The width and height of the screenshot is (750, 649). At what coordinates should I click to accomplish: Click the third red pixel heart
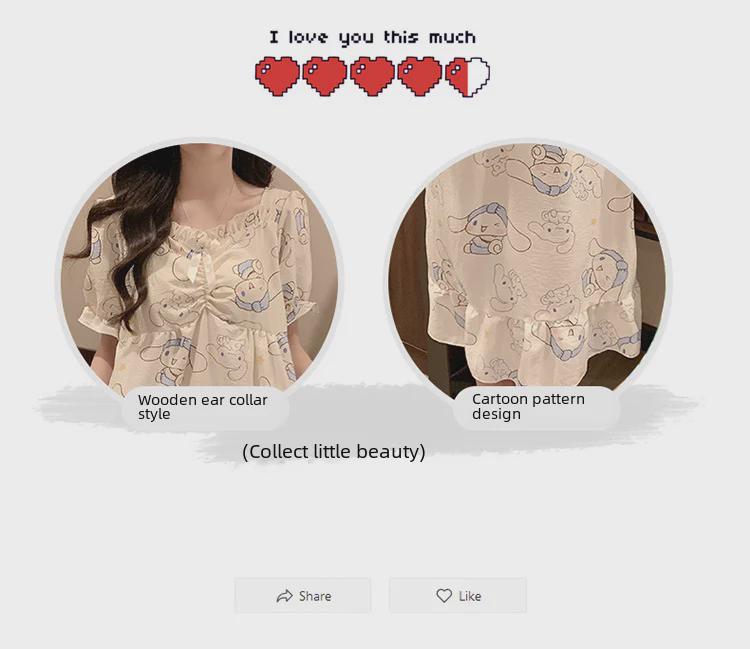[372, 77]
